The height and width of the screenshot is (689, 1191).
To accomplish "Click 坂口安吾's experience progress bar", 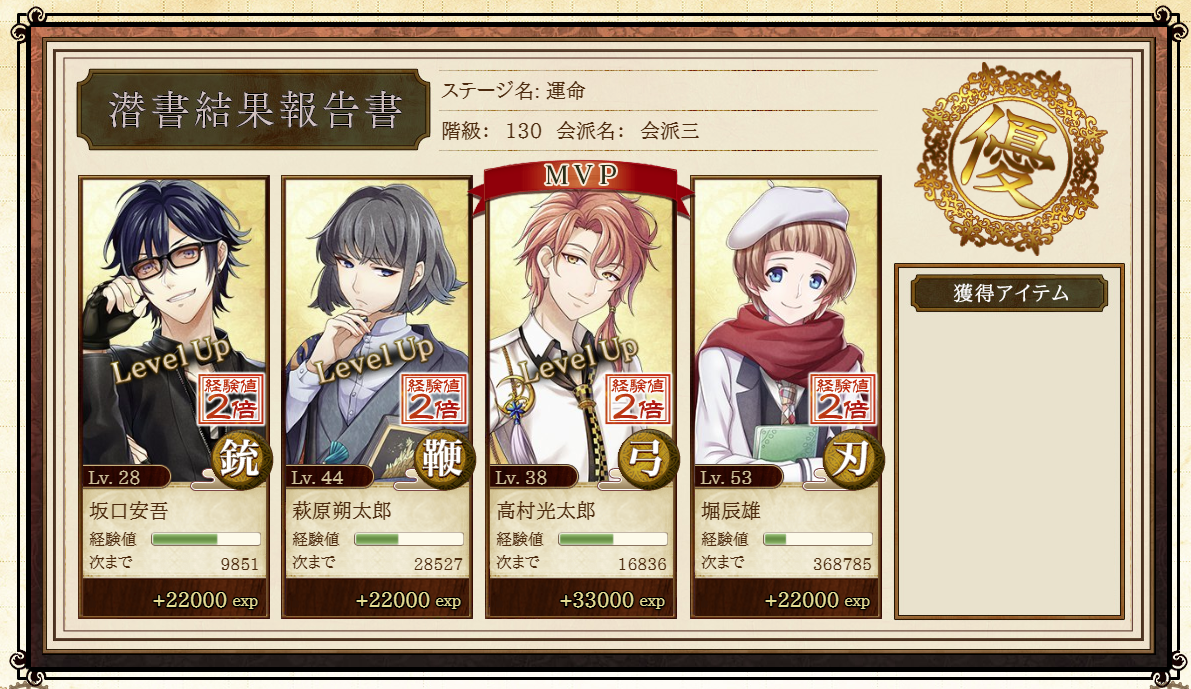I will click(206, 539).
